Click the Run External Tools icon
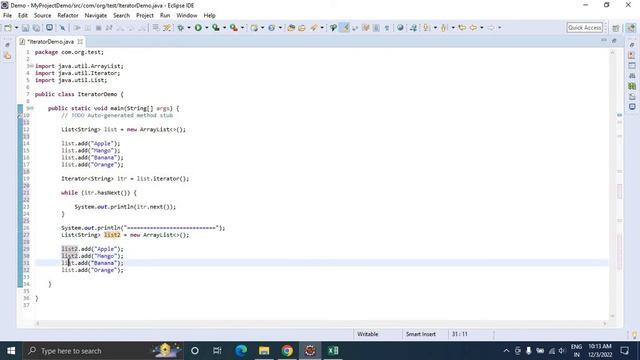This screenshot has height=360, width=640. 233,28
